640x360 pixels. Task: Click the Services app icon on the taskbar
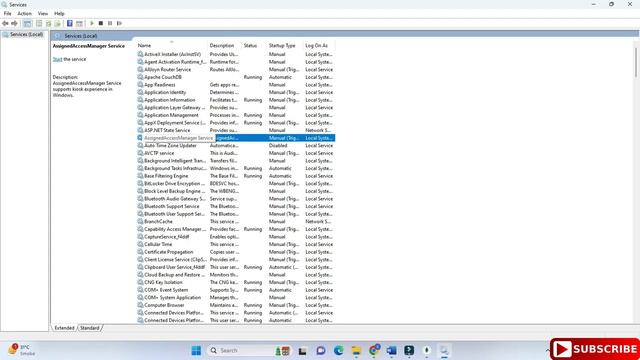coord(444,350)
